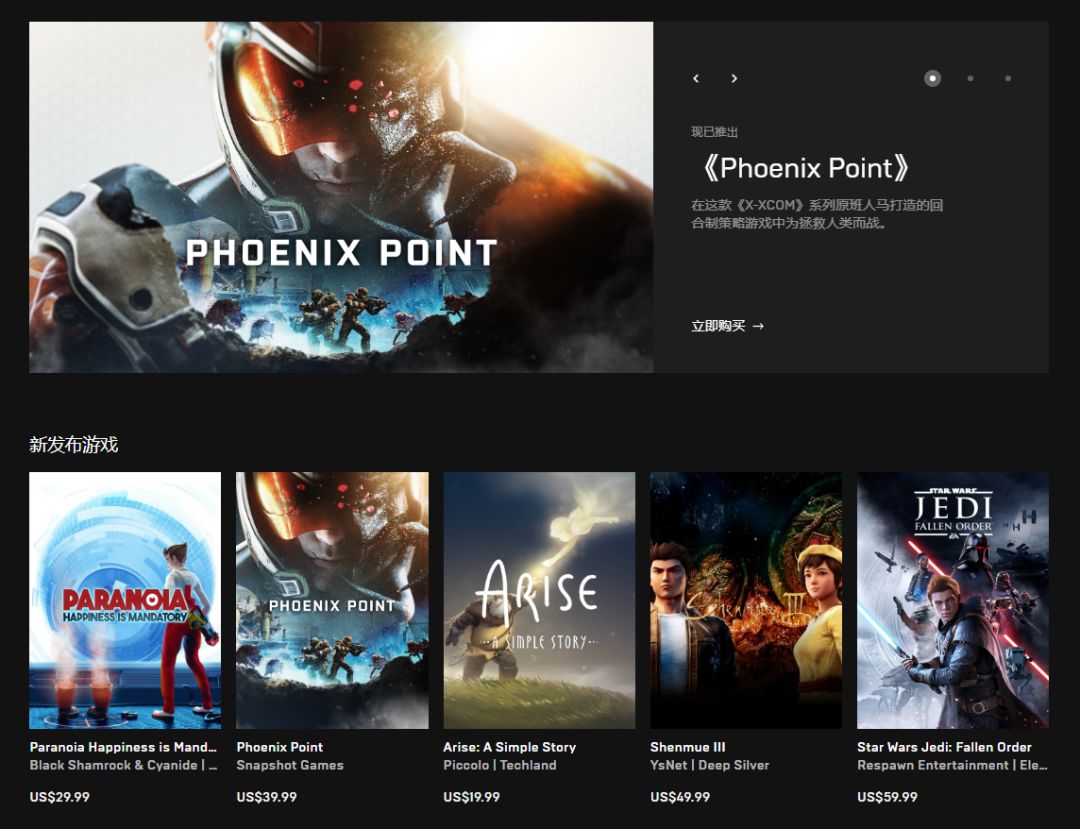This screenshot has height=829, width=1080.
Task: Click Paranoia Happiness is Mand... title
Action: point(123,747)
